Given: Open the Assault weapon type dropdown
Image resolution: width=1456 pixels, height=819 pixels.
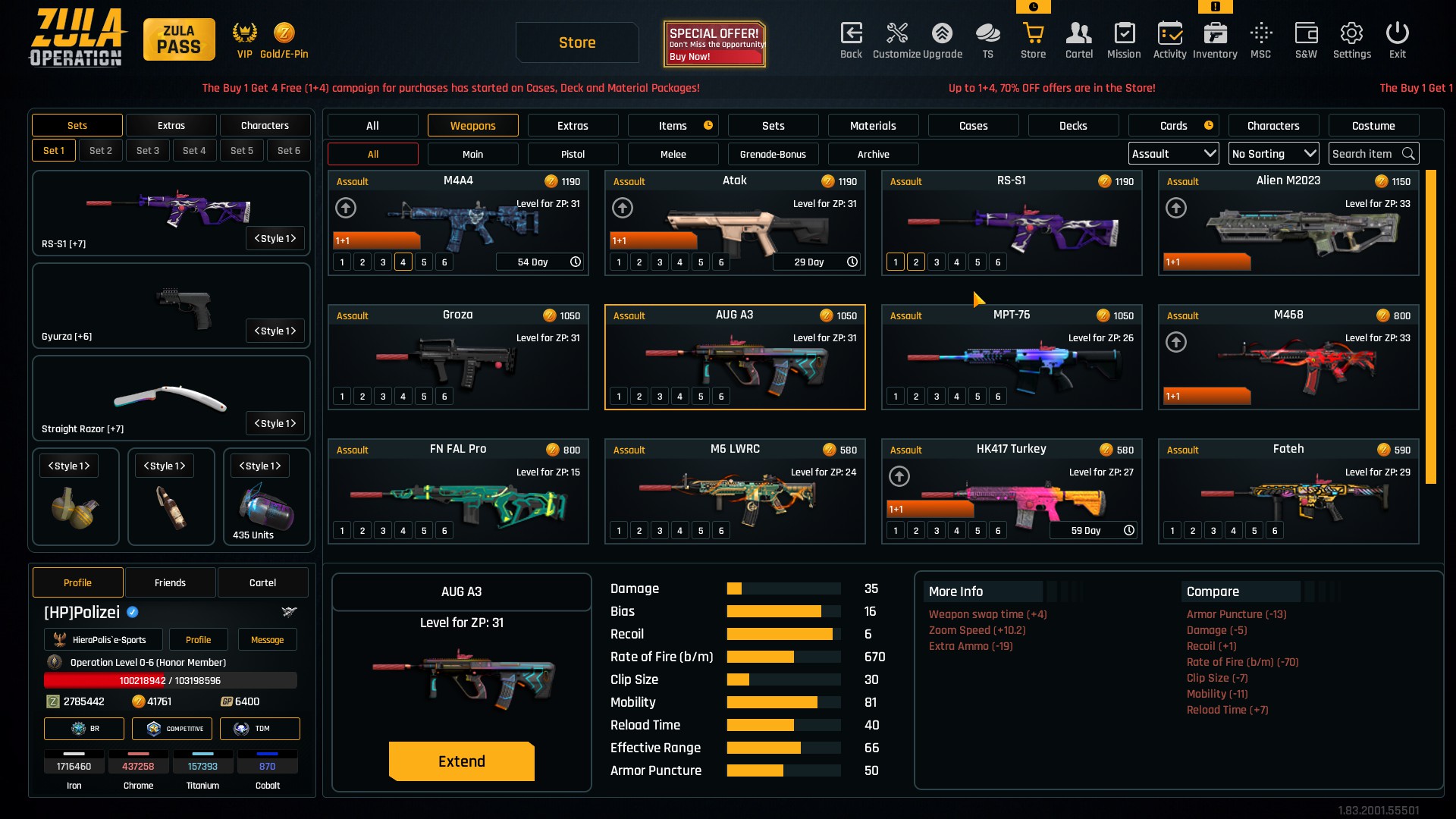Looking at the screenshot, I should (x=1173, y=154).
